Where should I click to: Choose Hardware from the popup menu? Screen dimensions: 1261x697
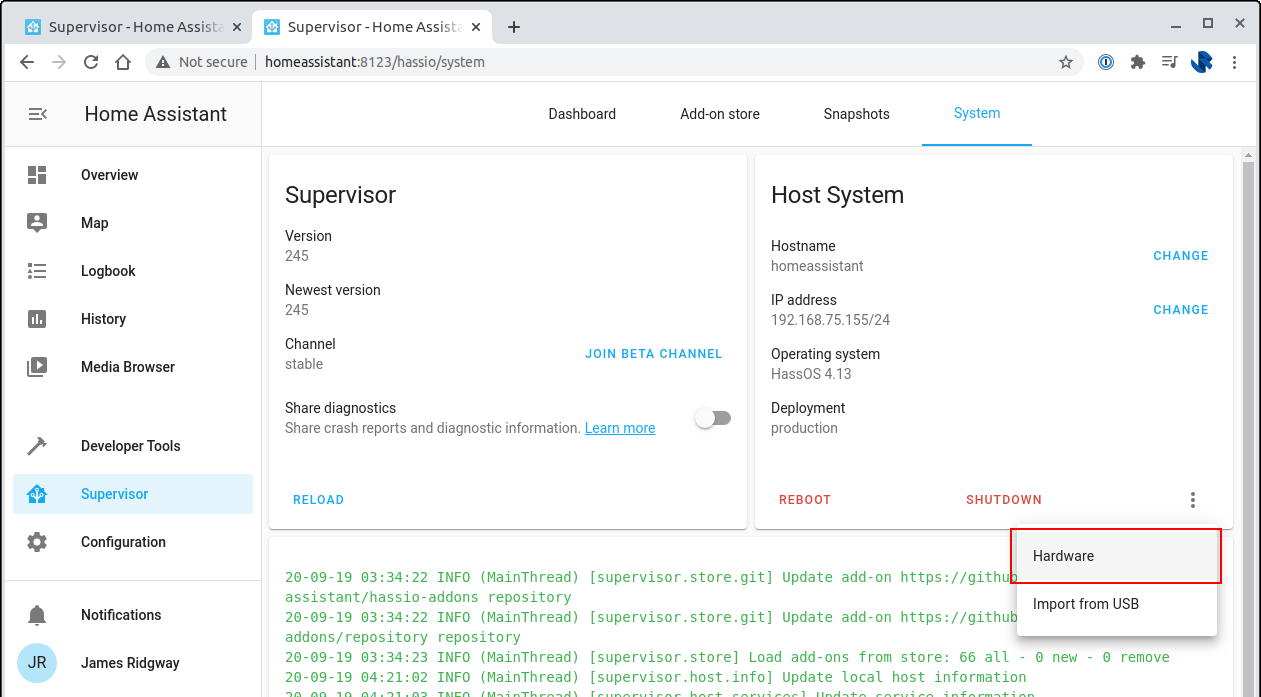click(x=1117, y=556)
